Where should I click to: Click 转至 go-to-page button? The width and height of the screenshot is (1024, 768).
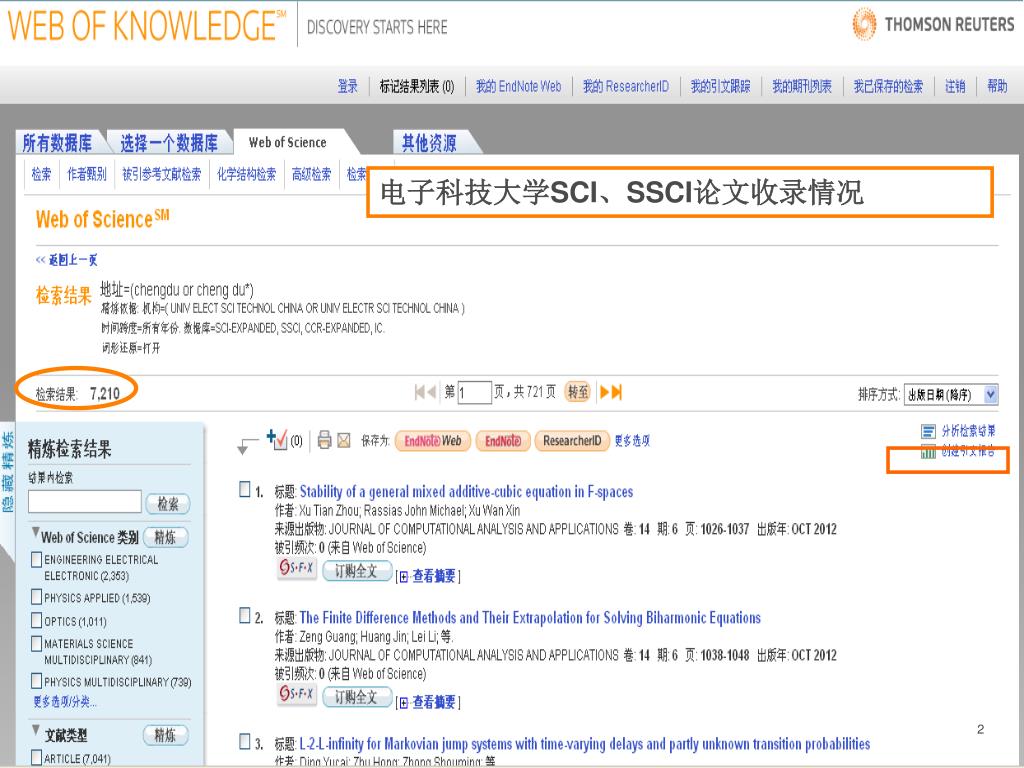click(578, 392)
